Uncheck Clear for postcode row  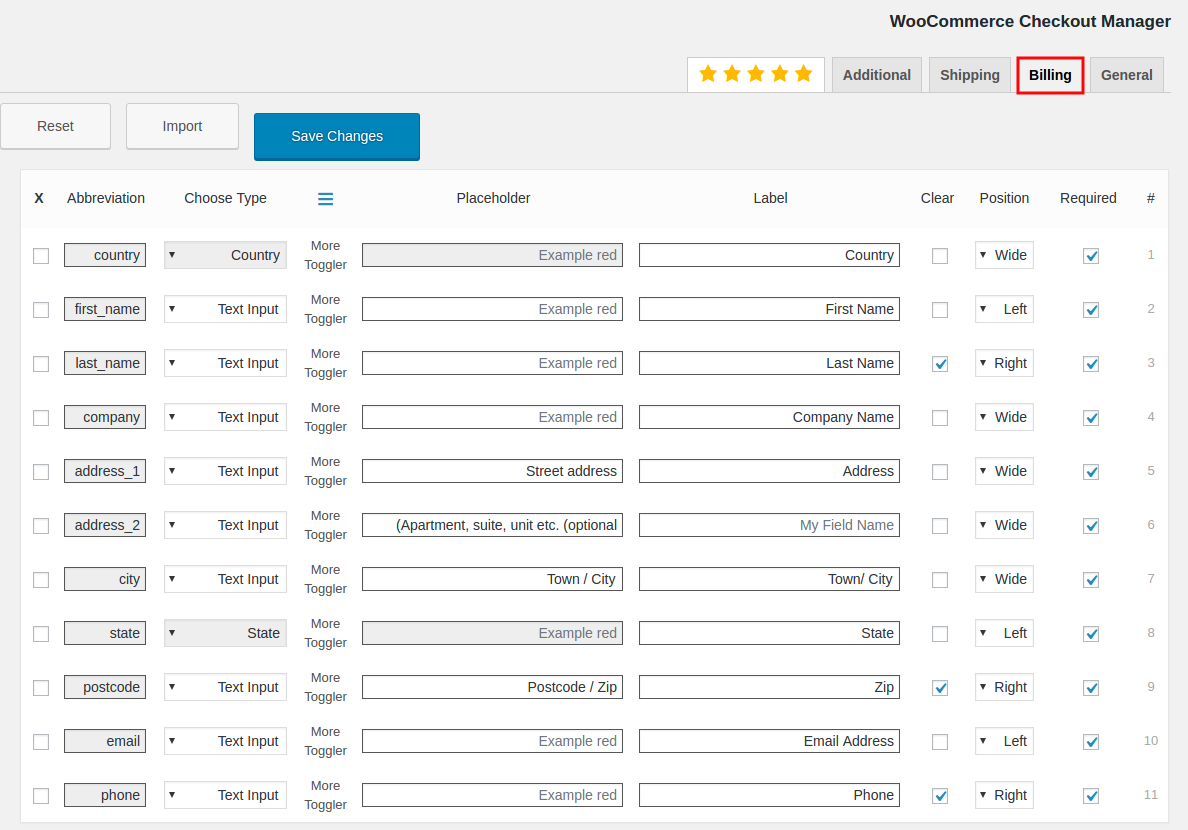point(940,688)
